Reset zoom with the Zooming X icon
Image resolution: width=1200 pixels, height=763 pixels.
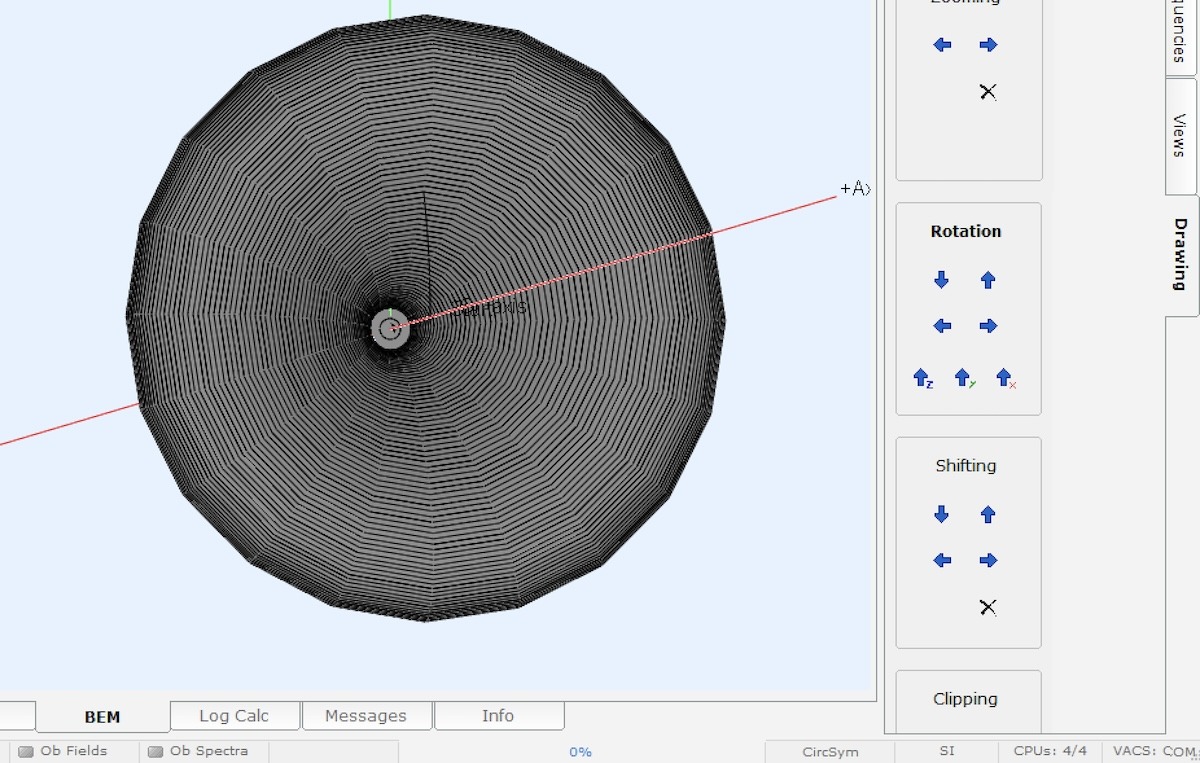988,92
